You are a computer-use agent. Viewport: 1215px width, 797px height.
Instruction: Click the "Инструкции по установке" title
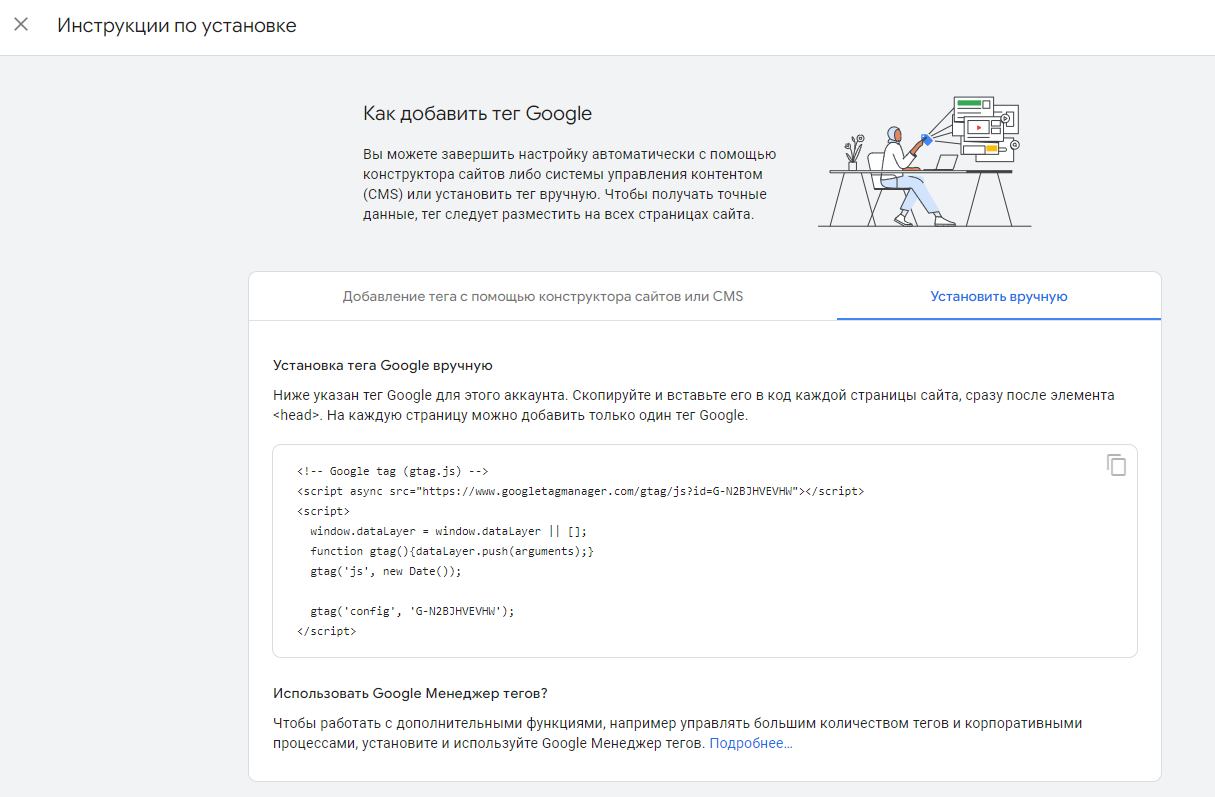(177, 26)
